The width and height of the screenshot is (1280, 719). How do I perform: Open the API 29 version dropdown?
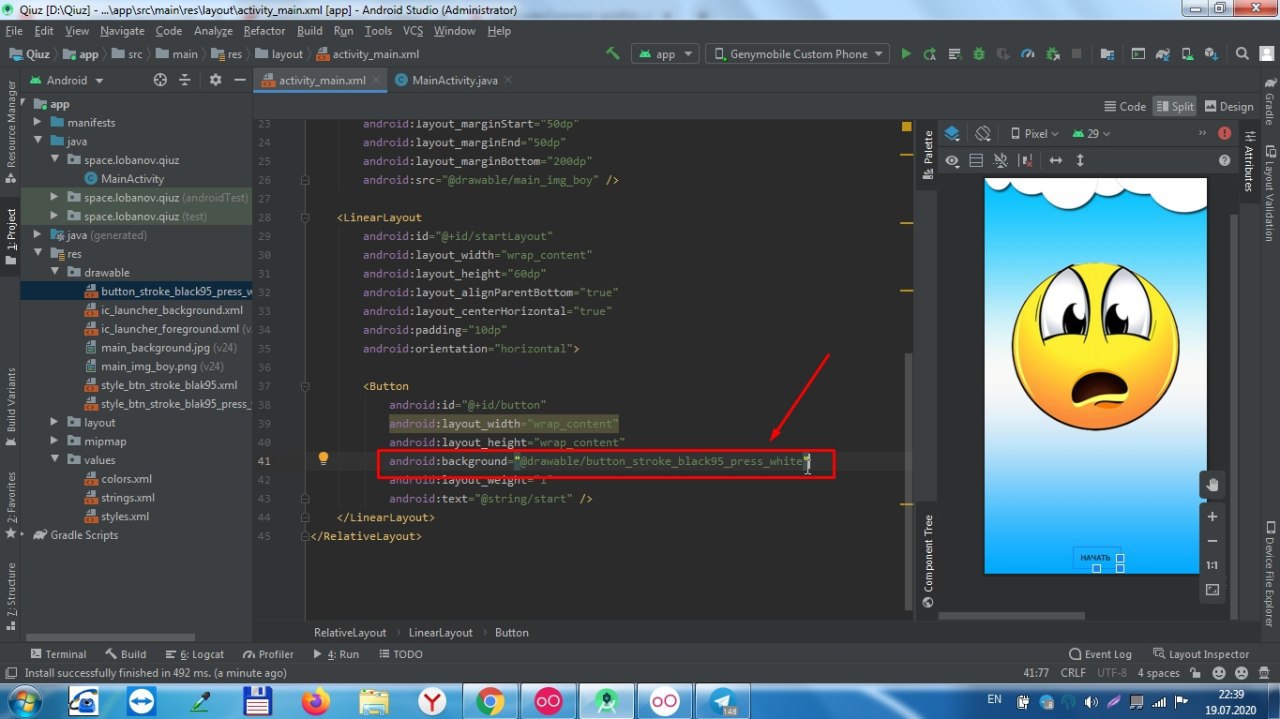click(x=1091, y=133)
